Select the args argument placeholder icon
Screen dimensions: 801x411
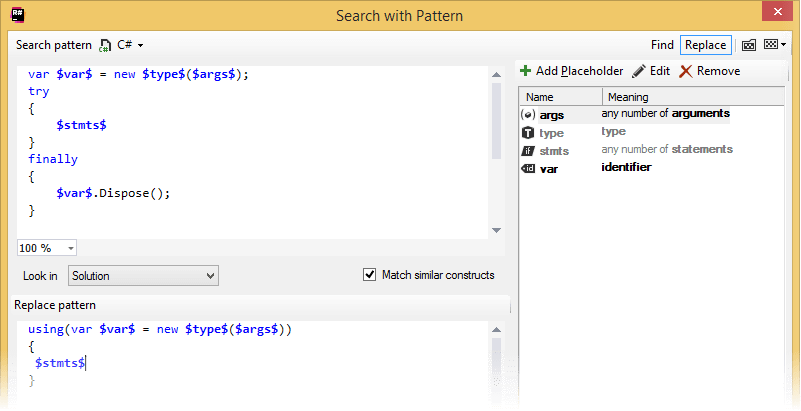[x=528, y=115]
